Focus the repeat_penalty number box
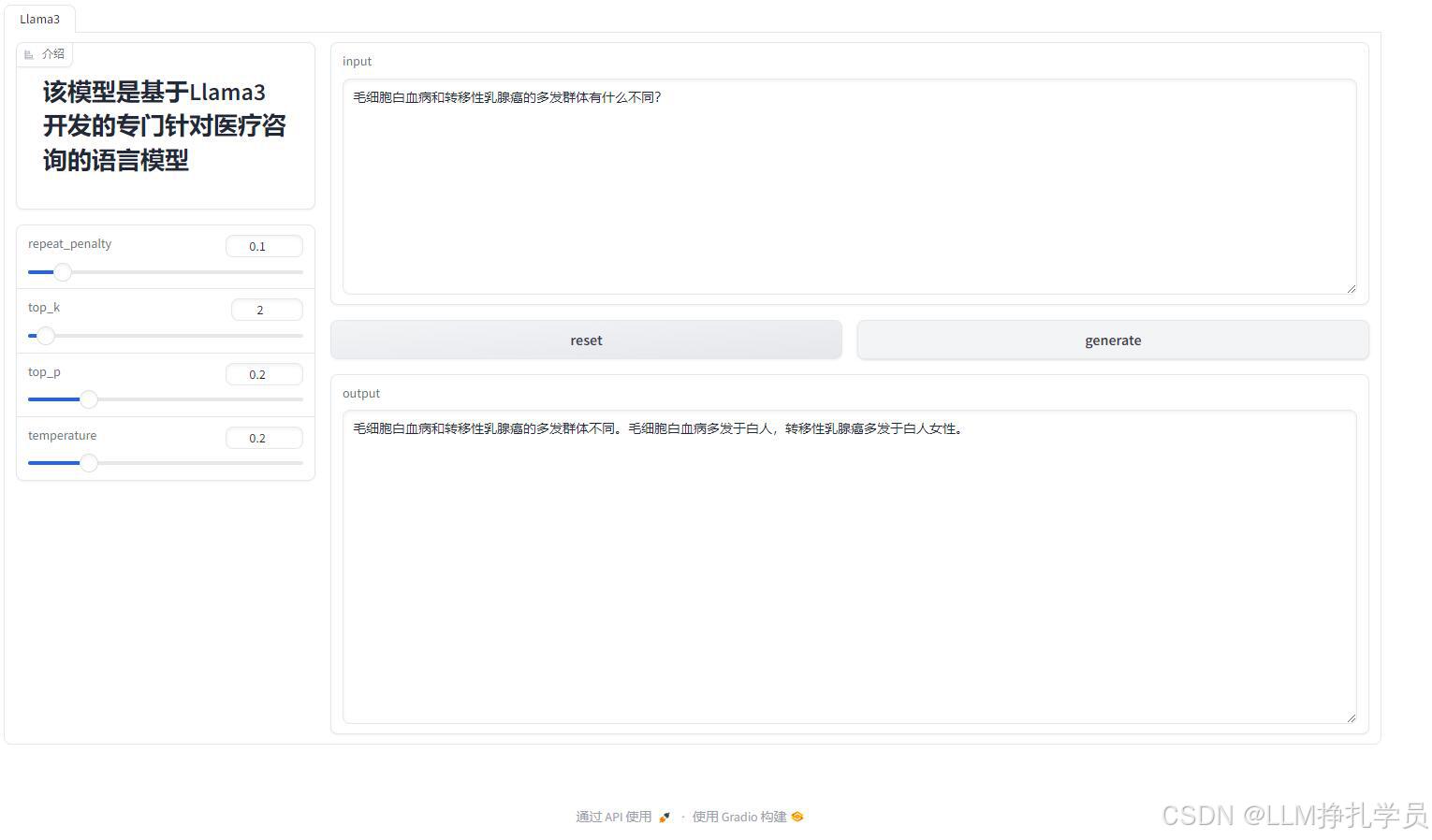This screenshot has width=1432, height=840. pos(264,246)
